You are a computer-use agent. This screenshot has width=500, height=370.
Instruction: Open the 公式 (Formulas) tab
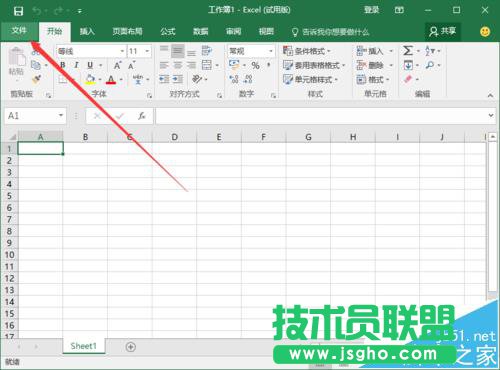(x=168, y=32)
